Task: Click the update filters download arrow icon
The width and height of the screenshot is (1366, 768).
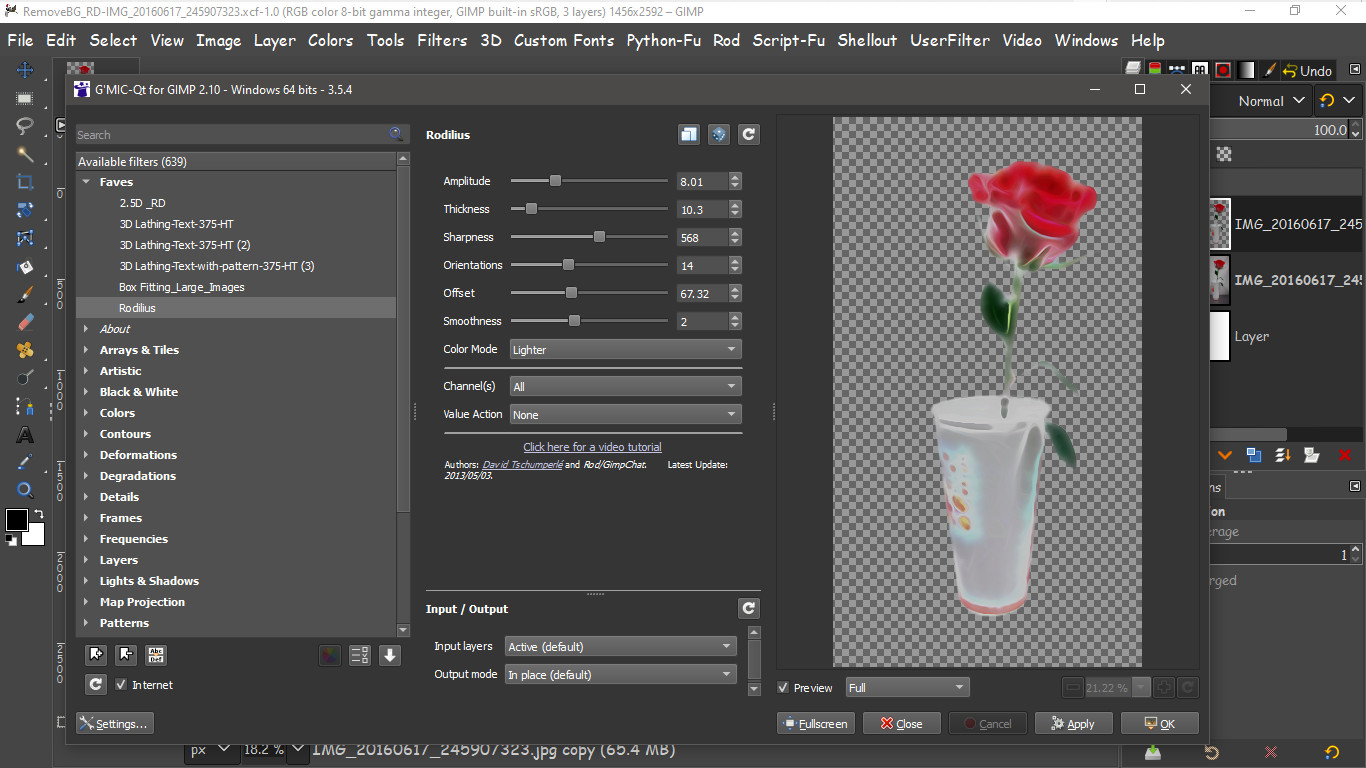Action: point(390,655)
